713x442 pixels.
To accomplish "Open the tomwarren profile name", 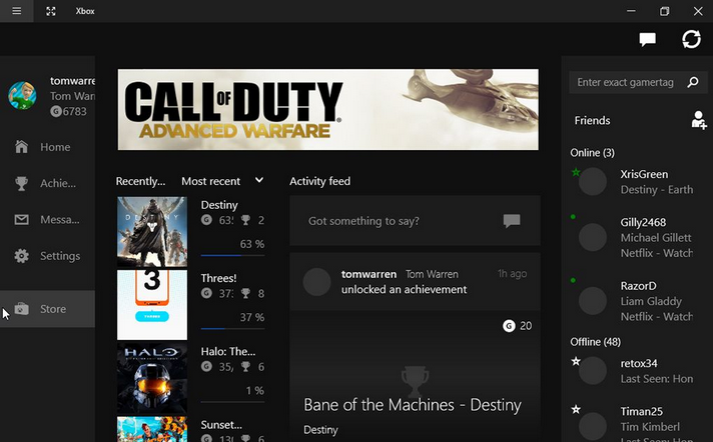I will (x=72, y=81).
